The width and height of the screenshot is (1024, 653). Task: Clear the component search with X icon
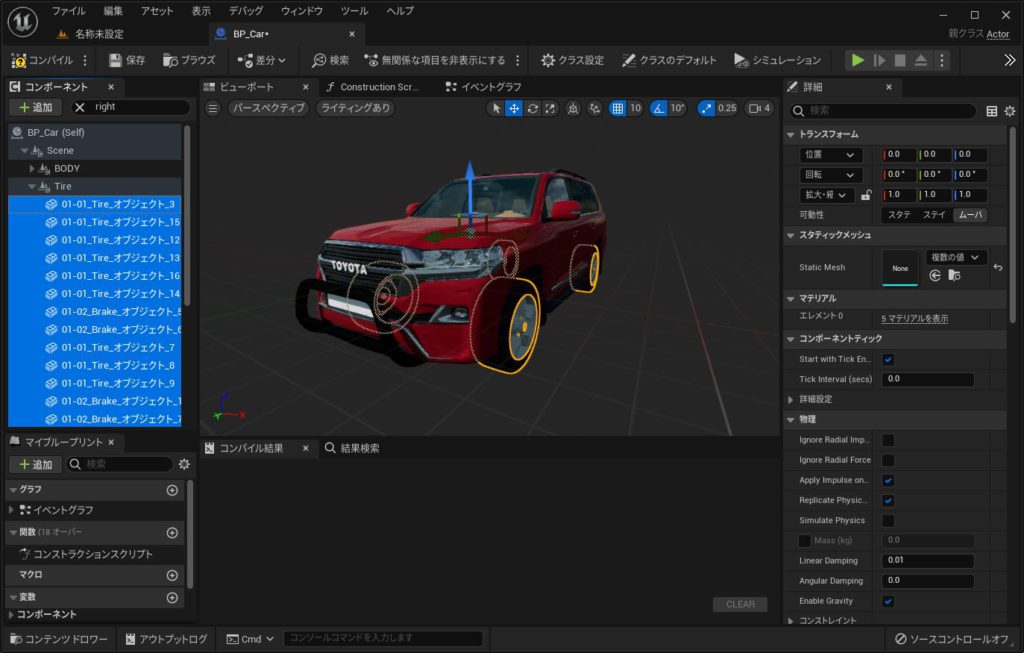click(80, 107)
